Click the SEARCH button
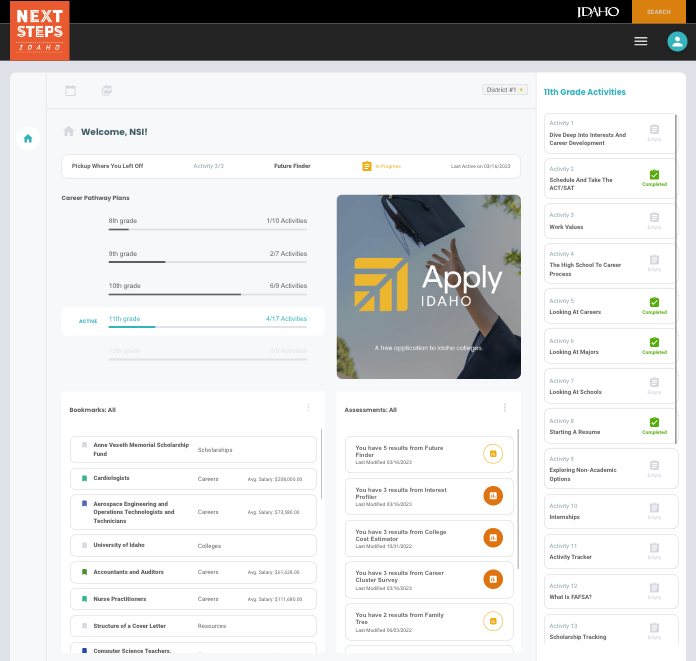Image resolution: width=696 pixels, height=661 pixels. pos(659,12)
